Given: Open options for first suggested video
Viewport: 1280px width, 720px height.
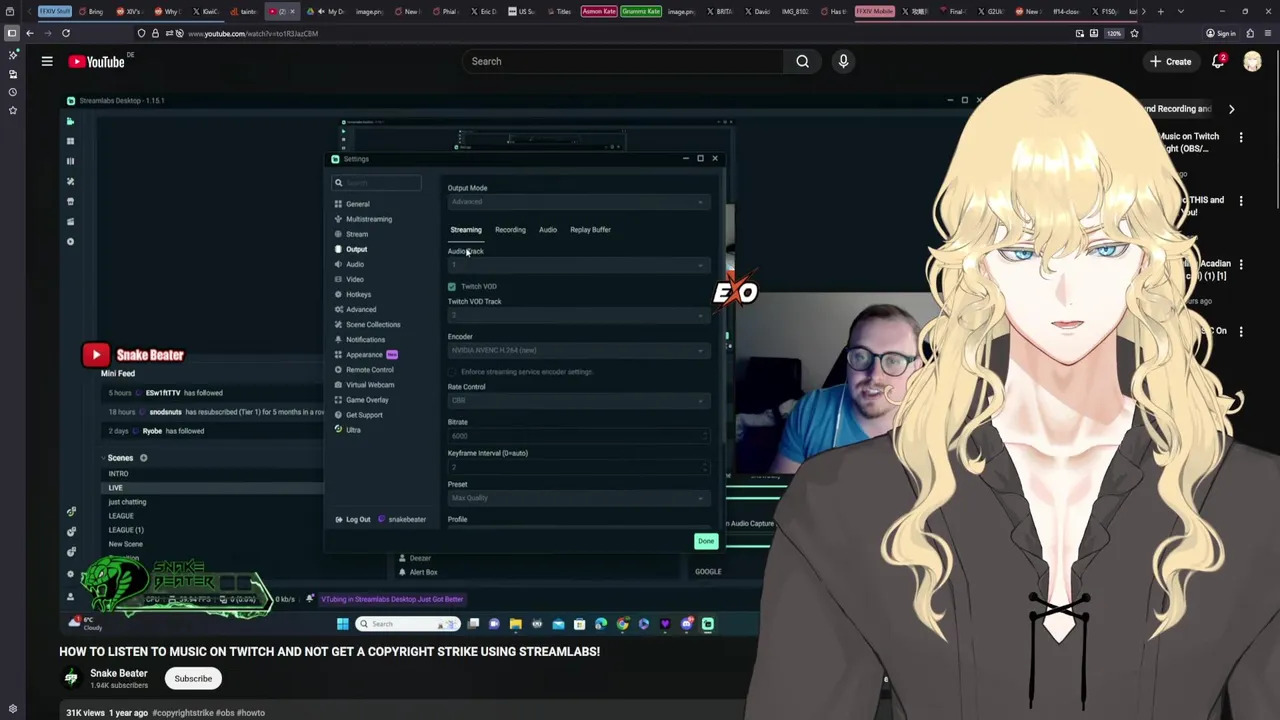Looking at the screenshot, I should [1241, 137].
